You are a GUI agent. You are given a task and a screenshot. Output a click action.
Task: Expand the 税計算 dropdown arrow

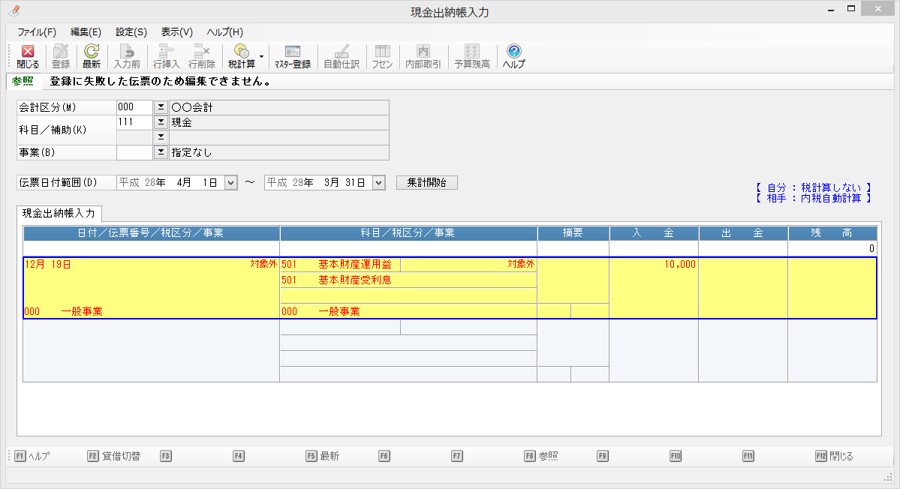pyautogui.click(x=262, y=56)
